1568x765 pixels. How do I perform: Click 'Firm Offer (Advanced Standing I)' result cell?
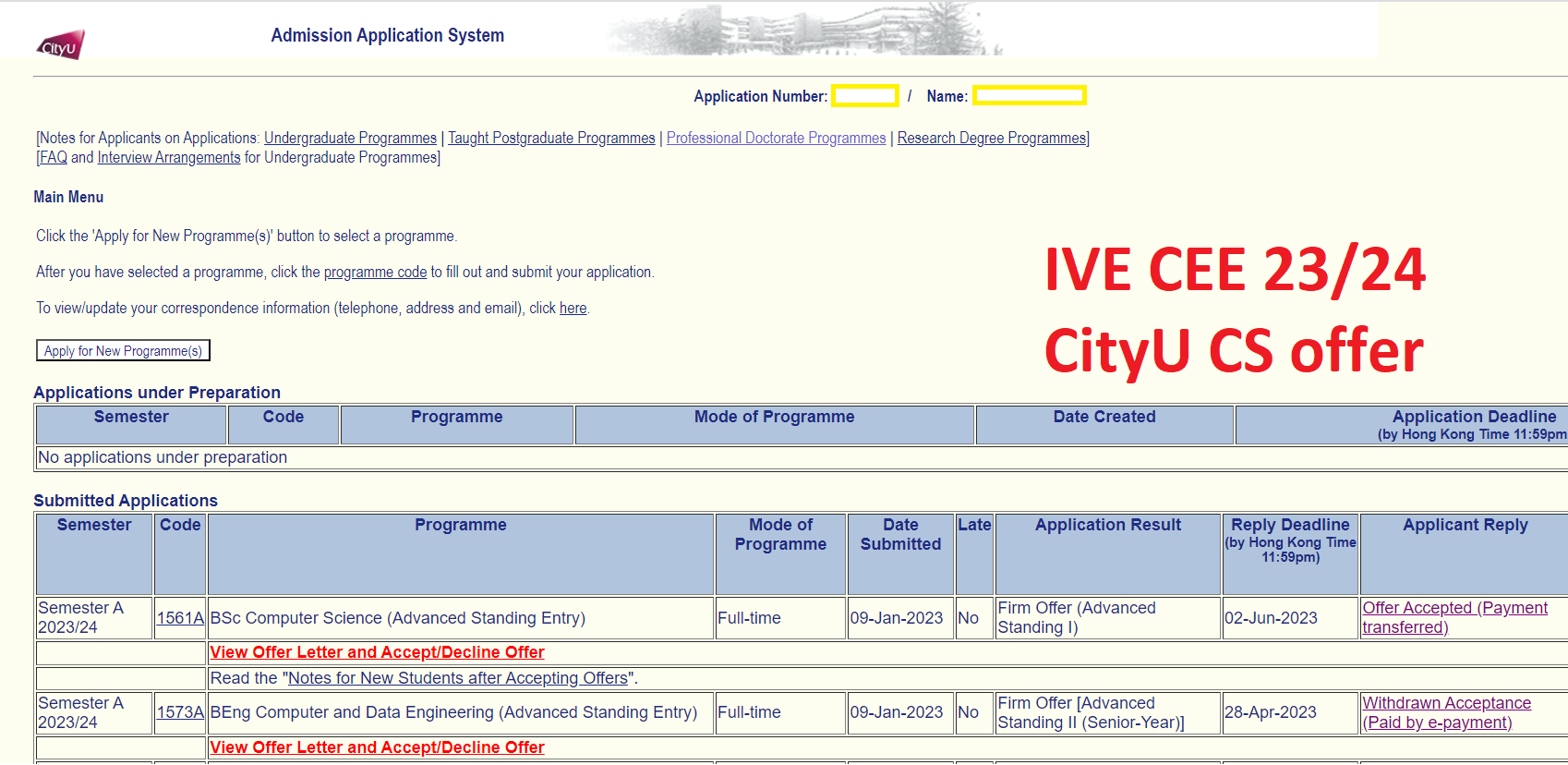(1107, 617)
